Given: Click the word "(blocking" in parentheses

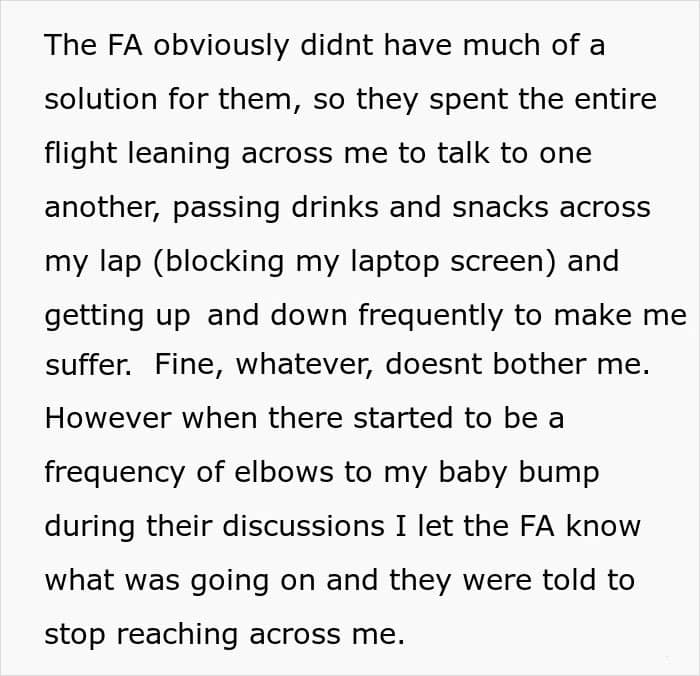Looking at the screenshot, I should [x=219, y=263].
